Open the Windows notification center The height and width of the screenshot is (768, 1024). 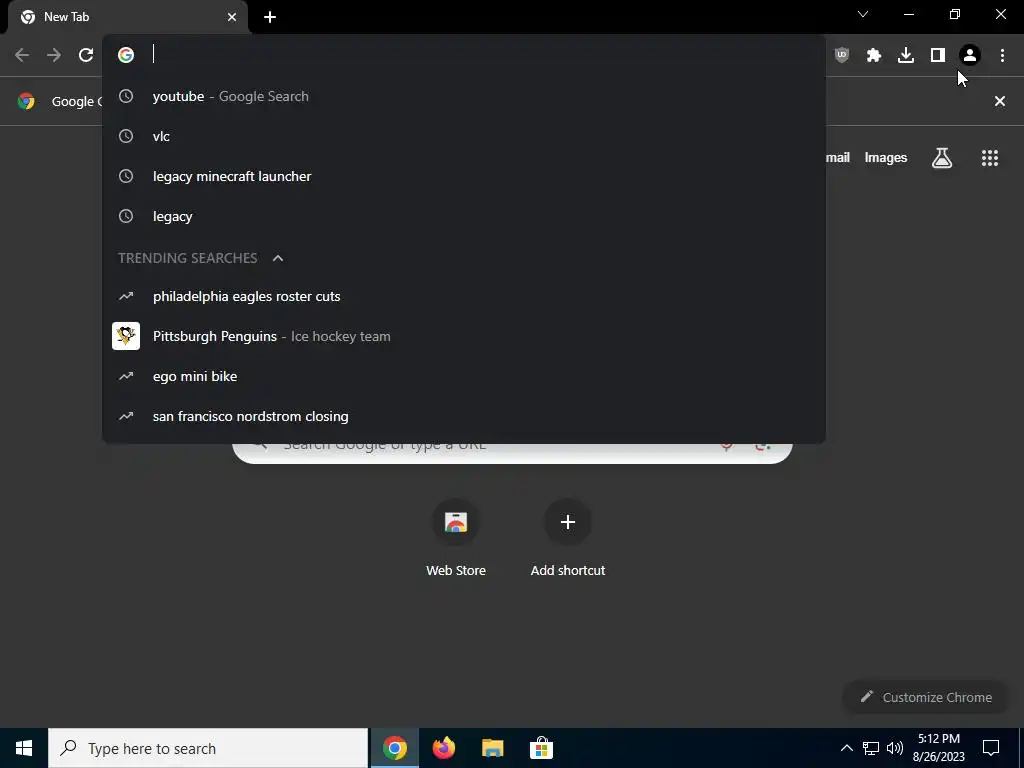point(991,748)
